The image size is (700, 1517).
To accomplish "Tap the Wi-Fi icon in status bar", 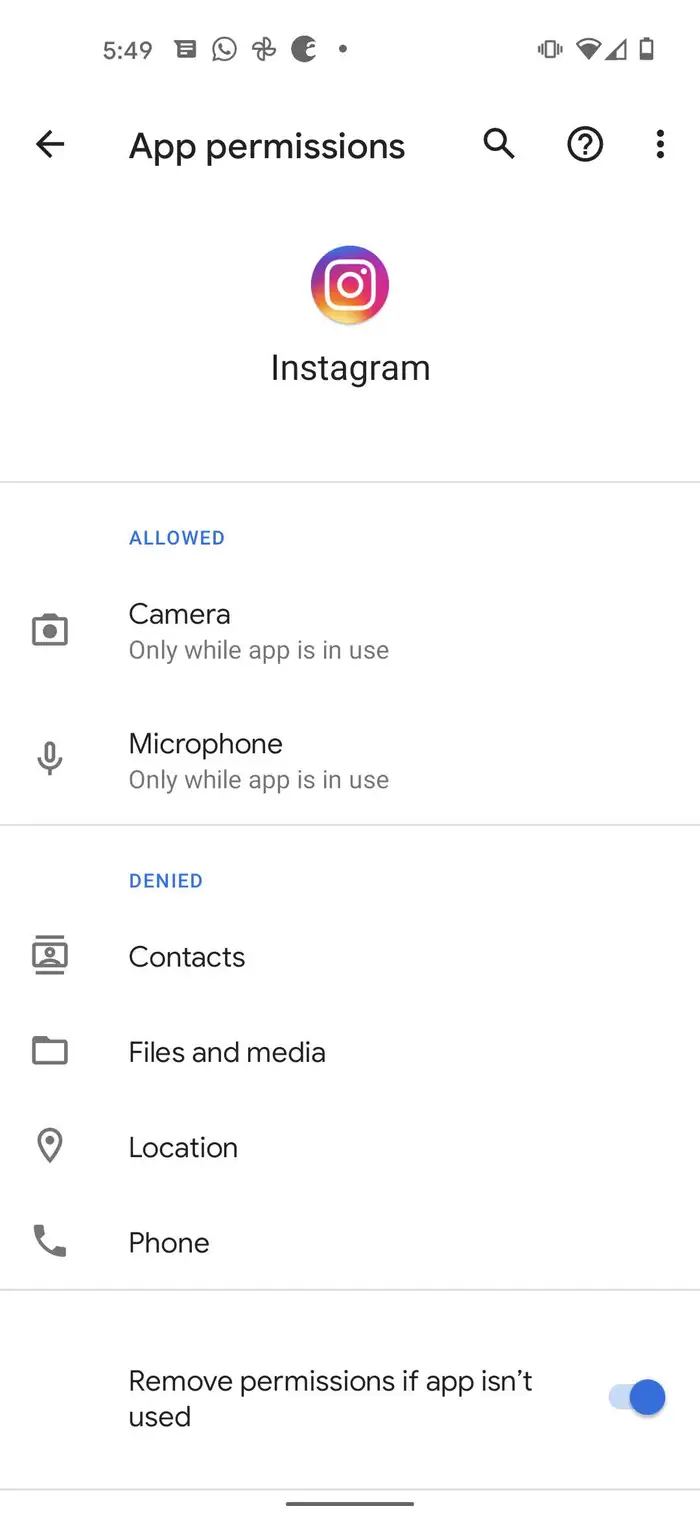I will (x=589, y=49).
